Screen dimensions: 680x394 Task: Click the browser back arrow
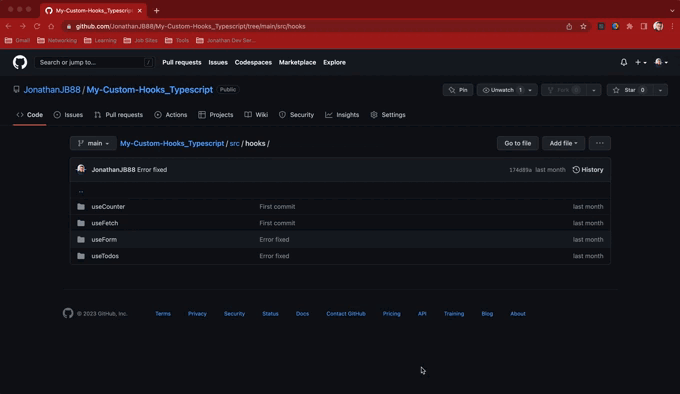[x=9, y=26]
